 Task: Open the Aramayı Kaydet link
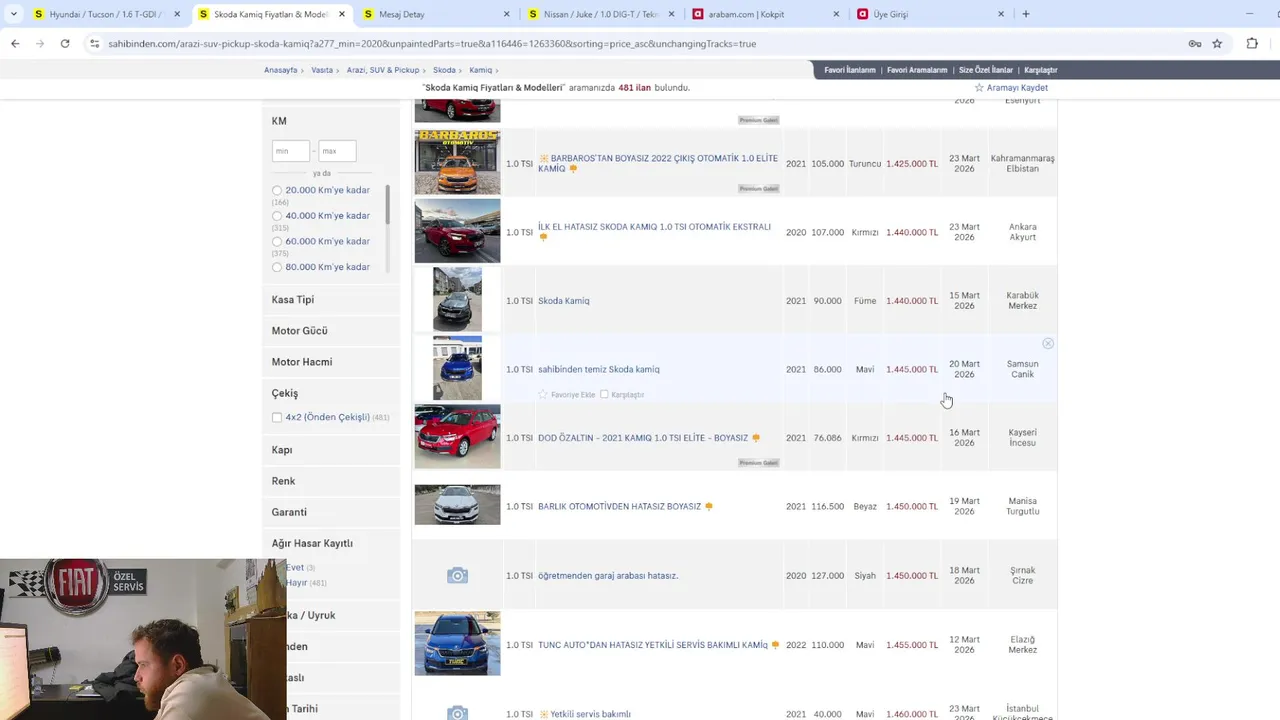[1017, 88]
